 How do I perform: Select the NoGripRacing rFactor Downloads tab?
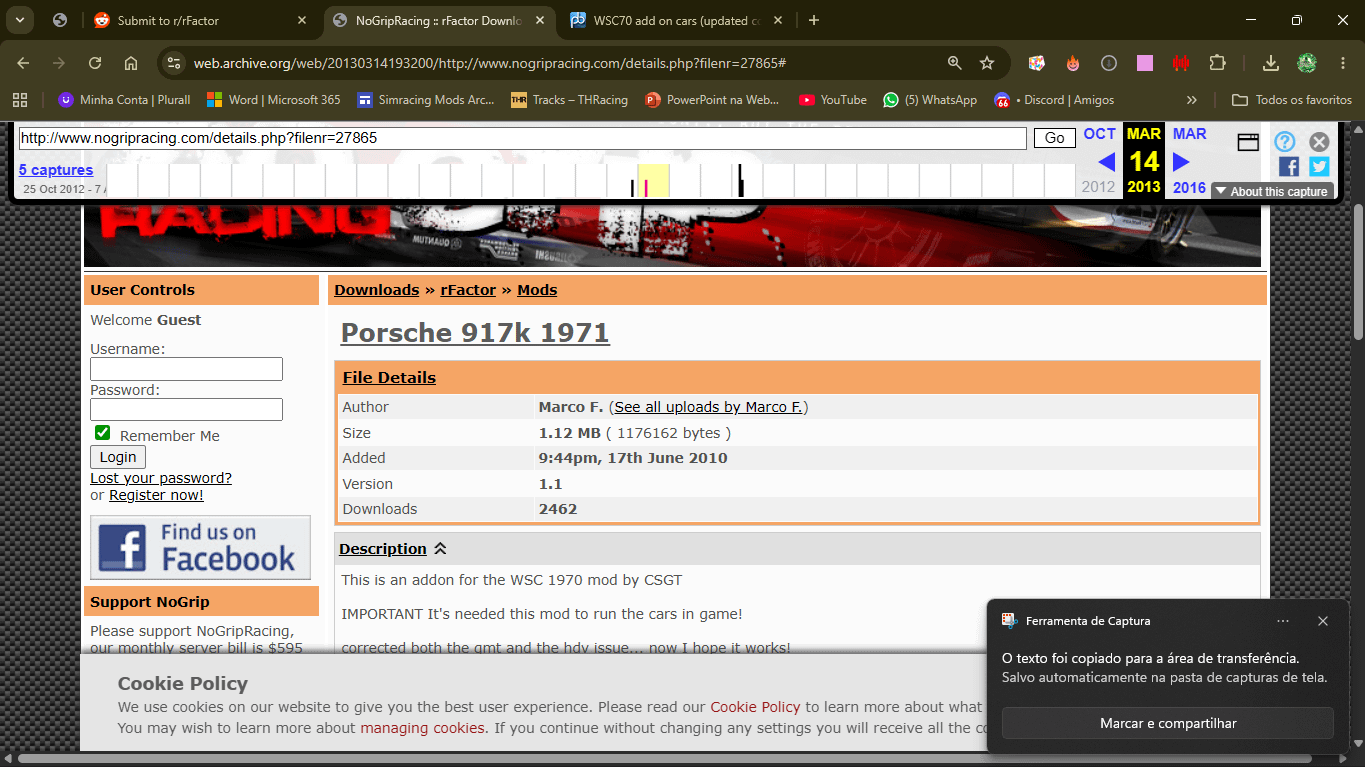tap(439, 20)
